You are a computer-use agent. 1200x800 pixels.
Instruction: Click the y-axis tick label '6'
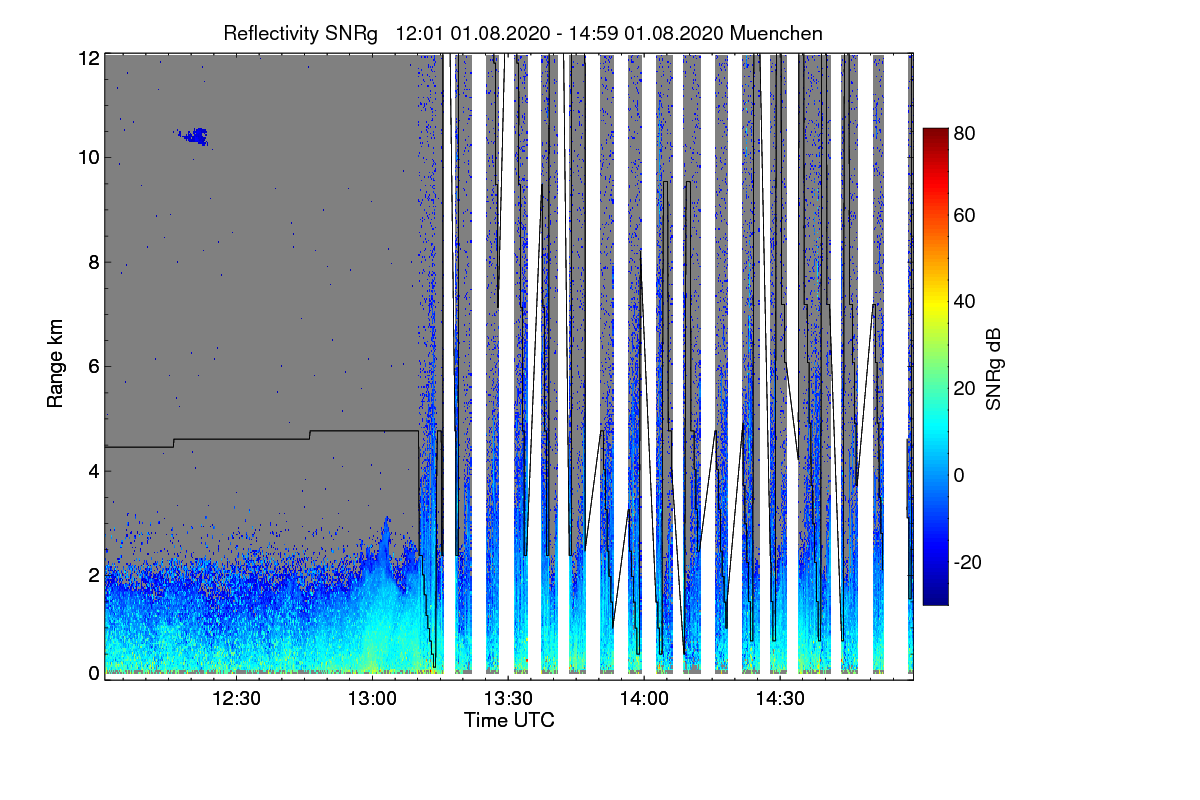point(93,367)
